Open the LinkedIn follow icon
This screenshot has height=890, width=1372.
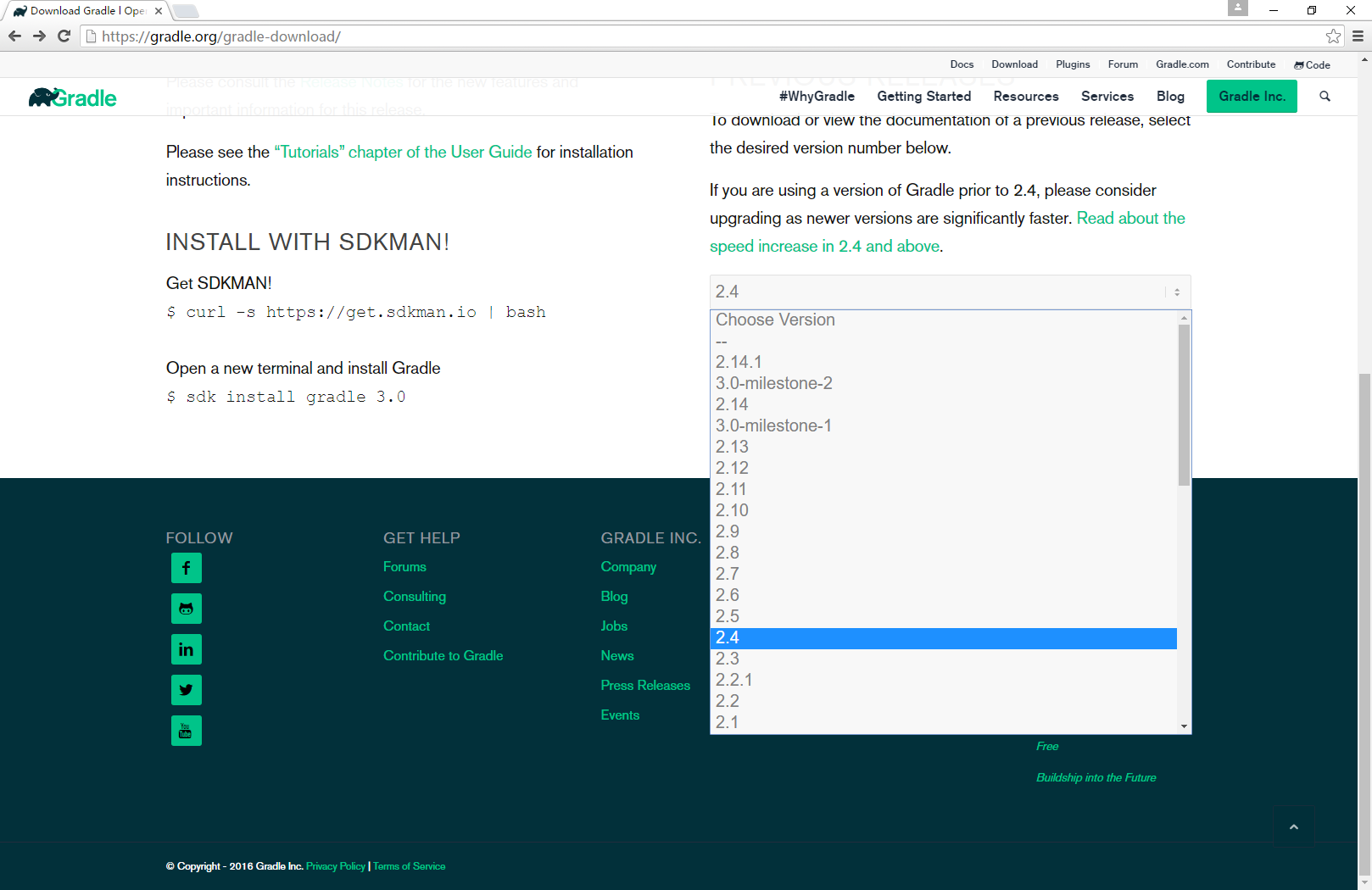187,649
